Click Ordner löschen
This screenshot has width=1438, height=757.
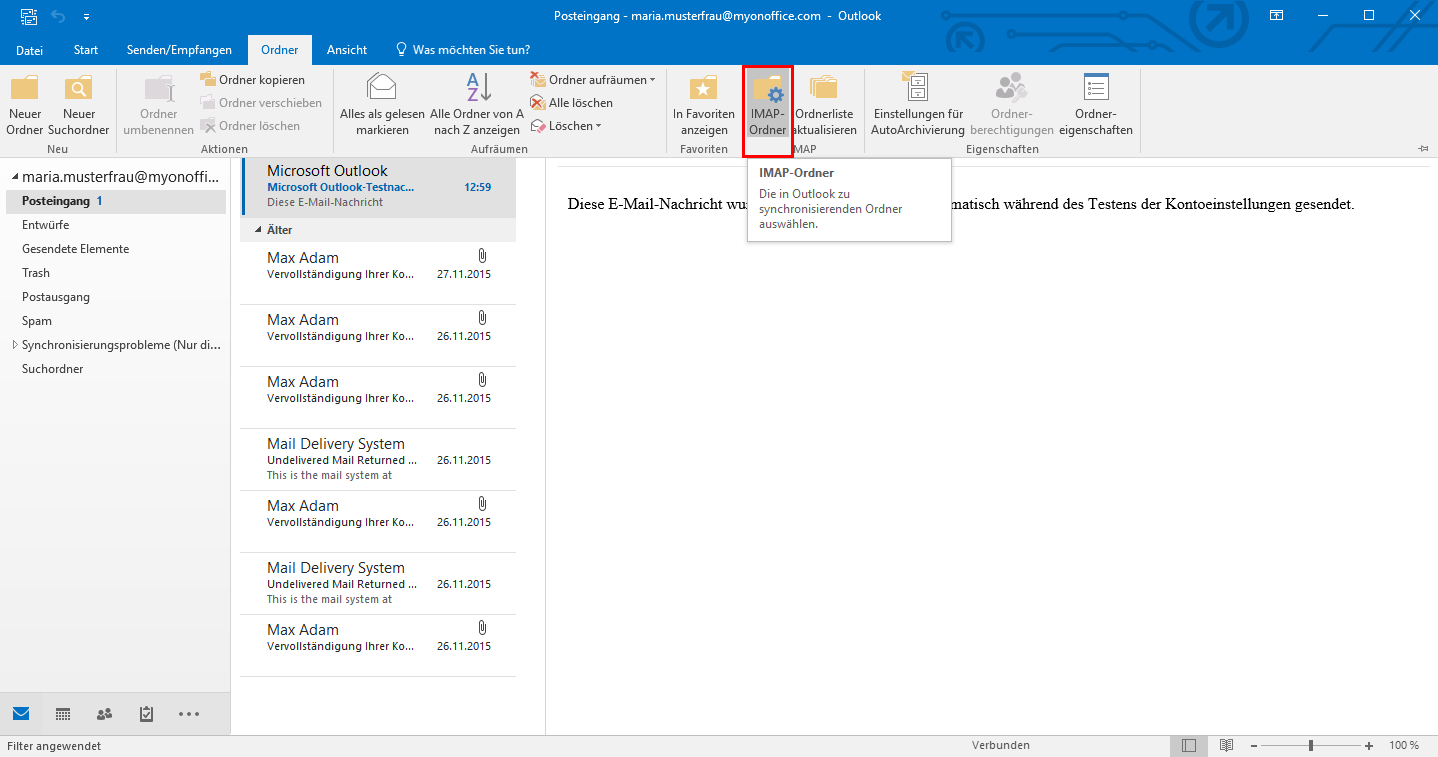(x=250, y=125)
